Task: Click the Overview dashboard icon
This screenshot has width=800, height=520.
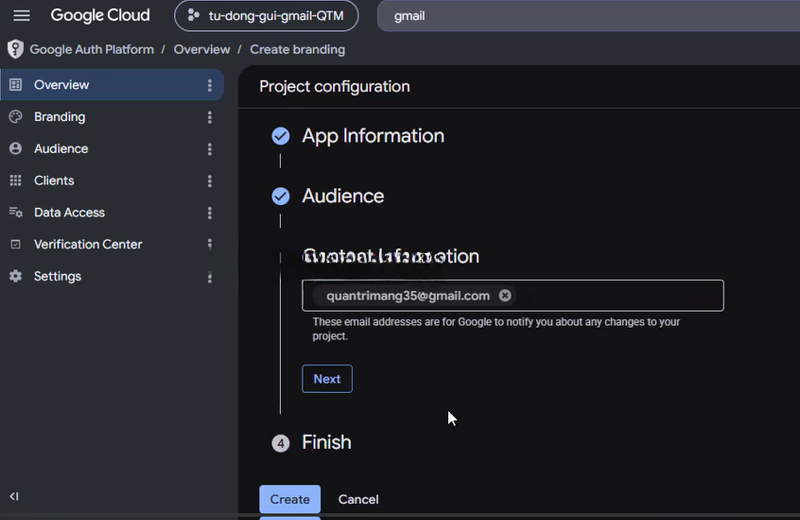Action: (16, 85)
